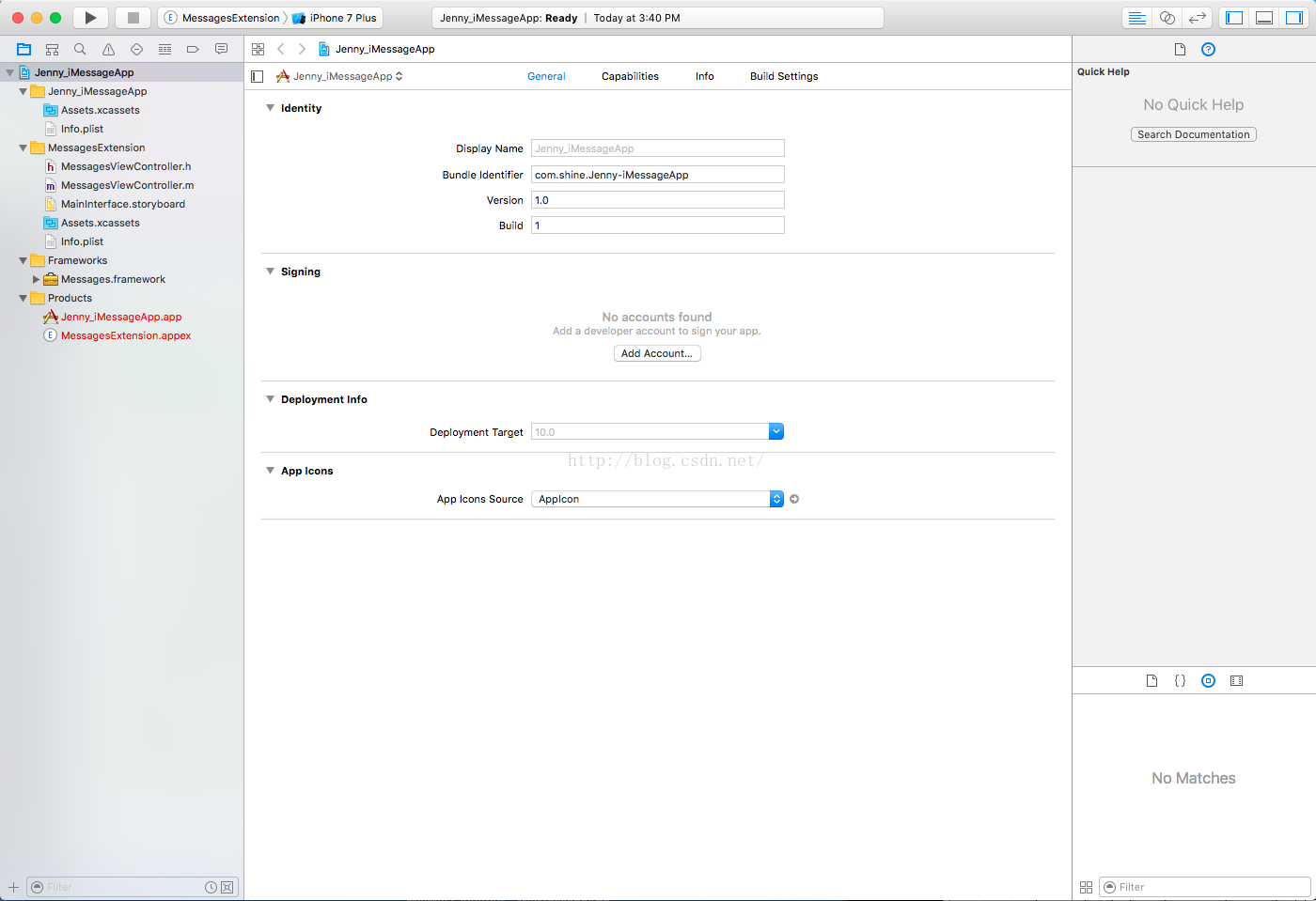
Task: Collapse the Identity section
Action: point(271,108)
